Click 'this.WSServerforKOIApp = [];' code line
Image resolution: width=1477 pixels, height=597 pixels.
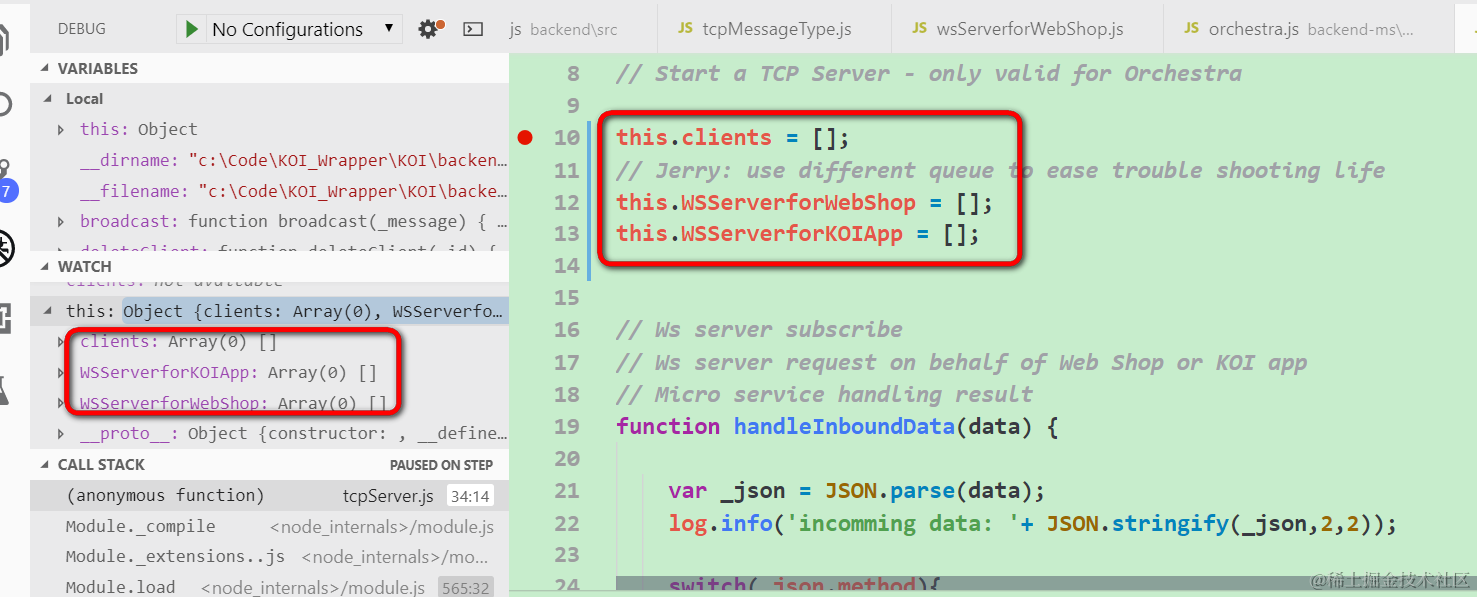(x=797, y=234)
